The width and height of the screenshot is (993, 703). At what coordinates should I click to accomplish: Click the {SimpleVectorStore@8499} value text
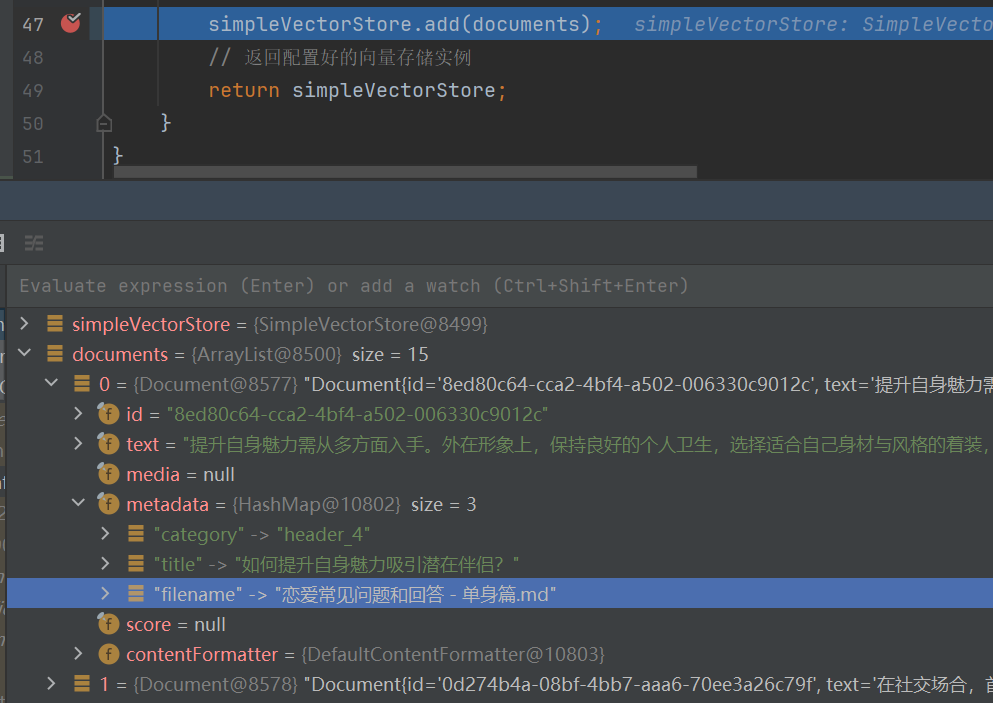(370, 324)
